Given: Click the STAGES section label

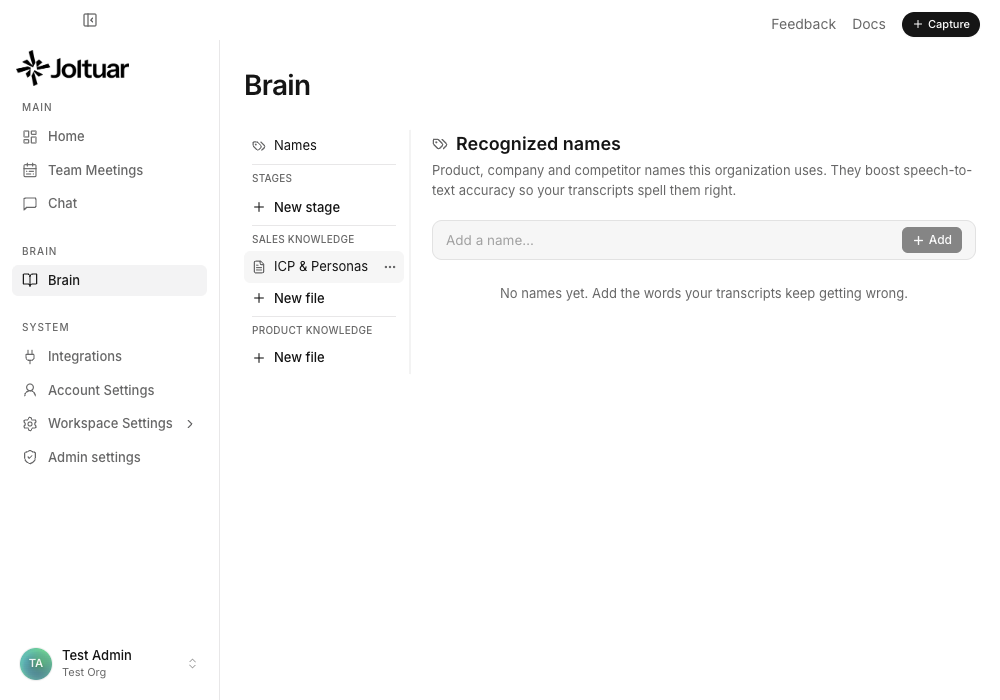Looking at the screenshot, I should pos(272,179).
